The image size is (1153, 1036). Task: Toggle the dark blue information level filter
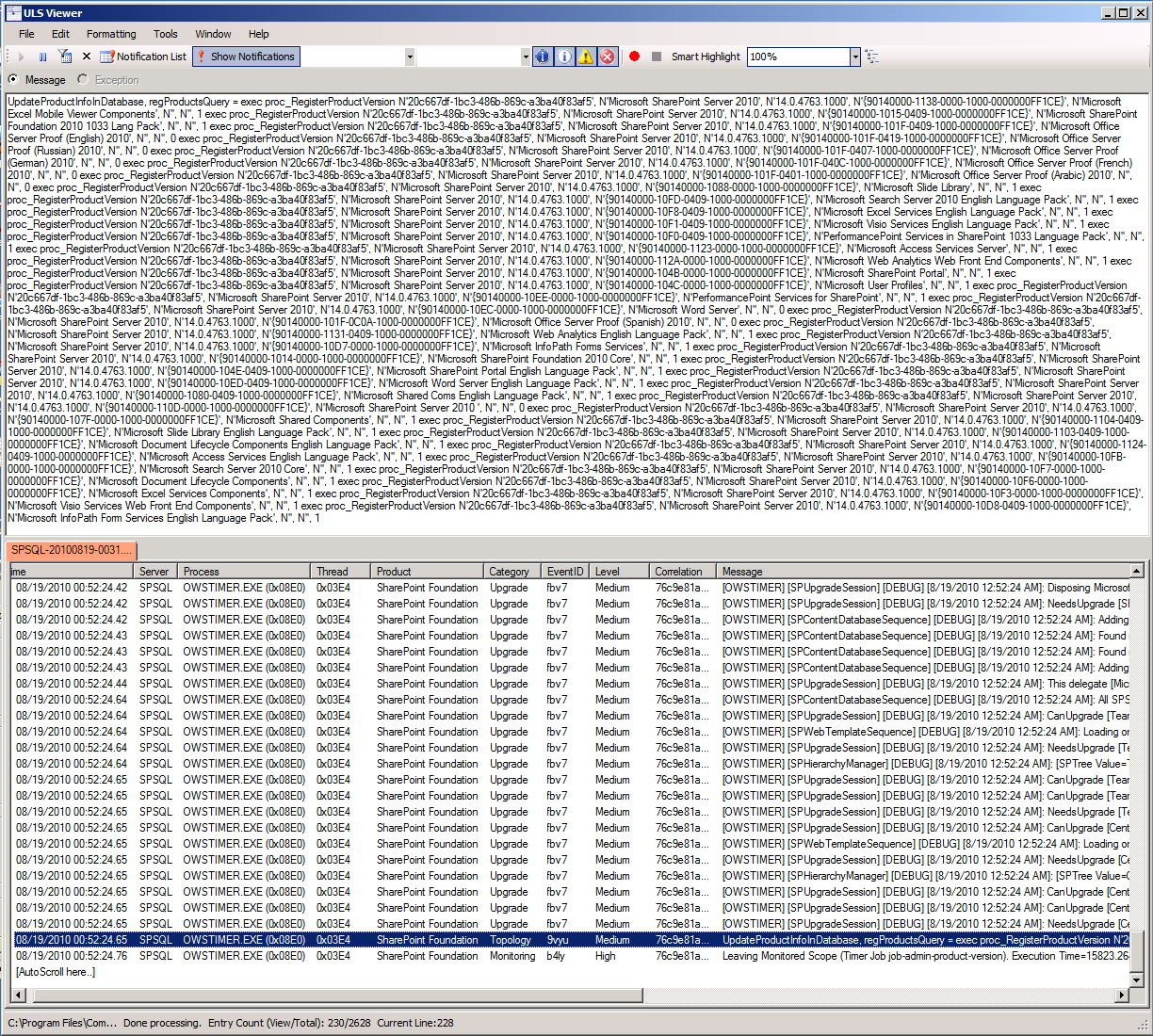[x=543, y=57]
